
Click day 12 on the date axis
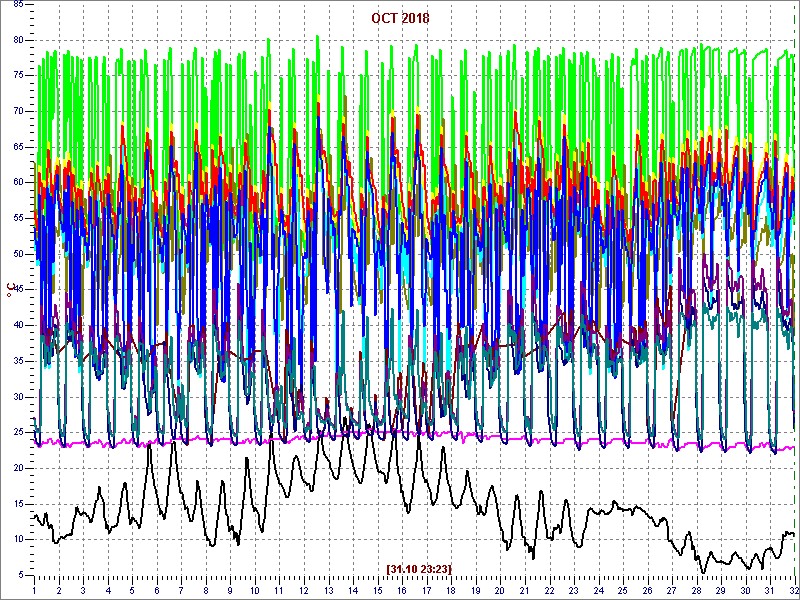(304, 588)
